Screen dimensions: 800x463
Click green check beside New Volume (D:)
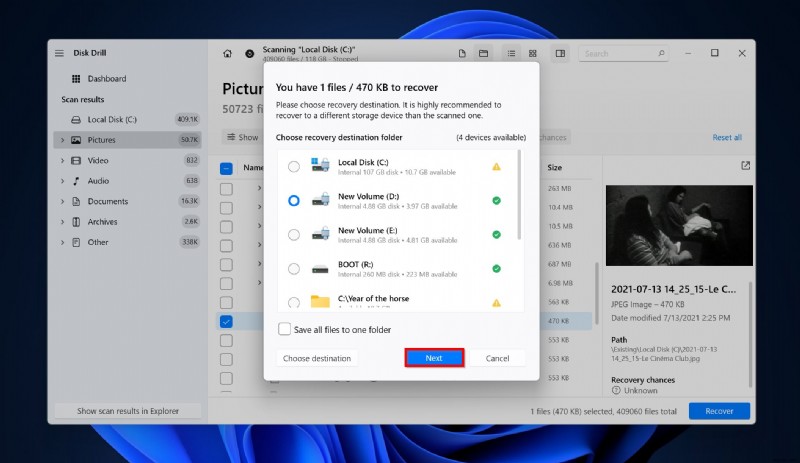[x=496, y=201]
